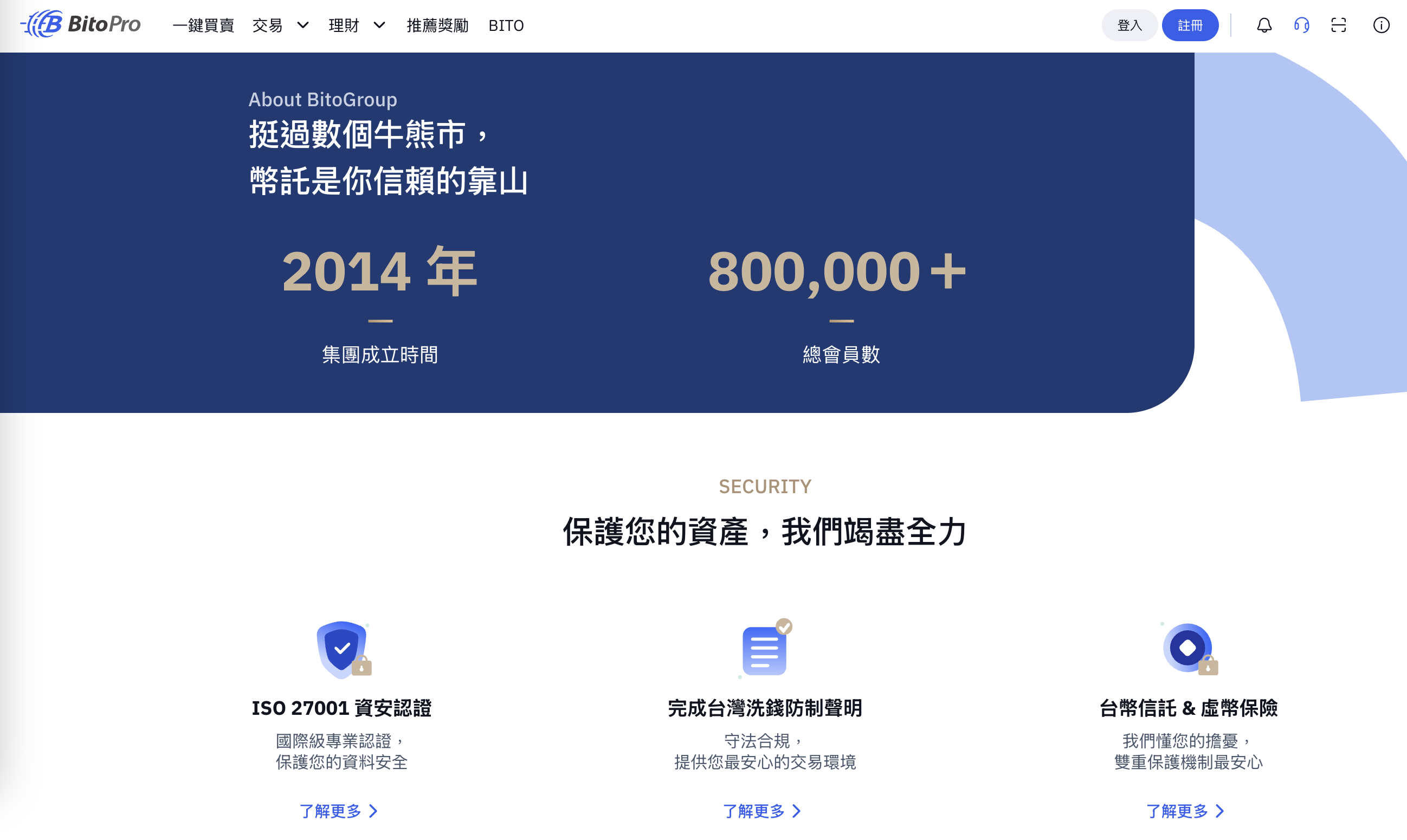Click the SECURITY section label
The height and width of the screenshot is (840, 1407).
click(x=765, y=486)
